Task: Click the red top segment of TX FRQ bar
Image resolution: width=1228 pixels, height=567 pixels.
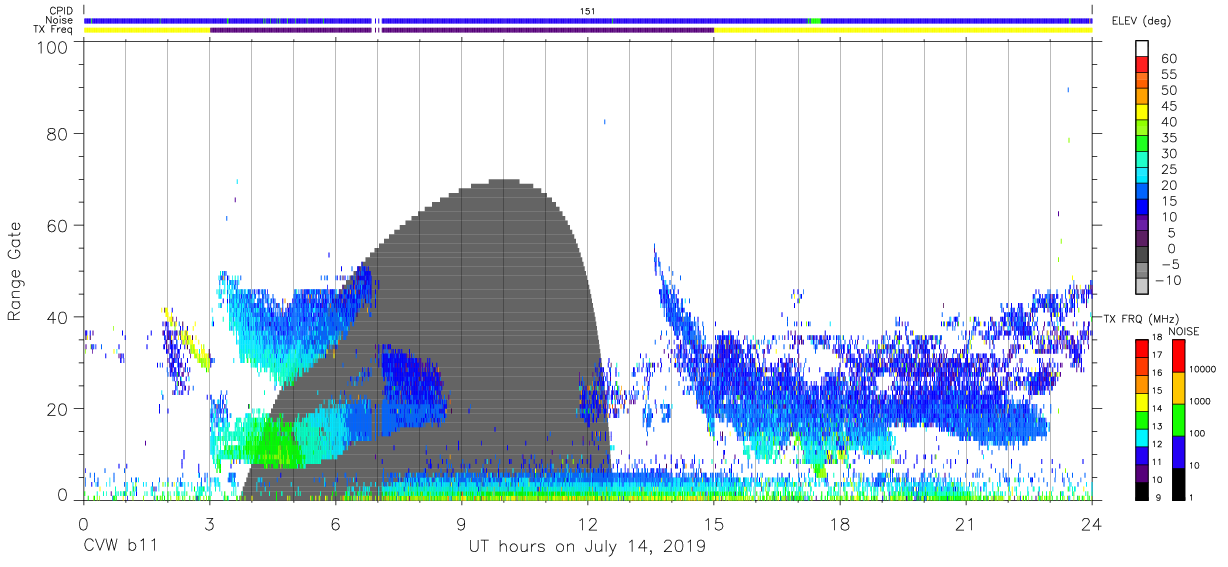Action: [x=1142, y=348]
